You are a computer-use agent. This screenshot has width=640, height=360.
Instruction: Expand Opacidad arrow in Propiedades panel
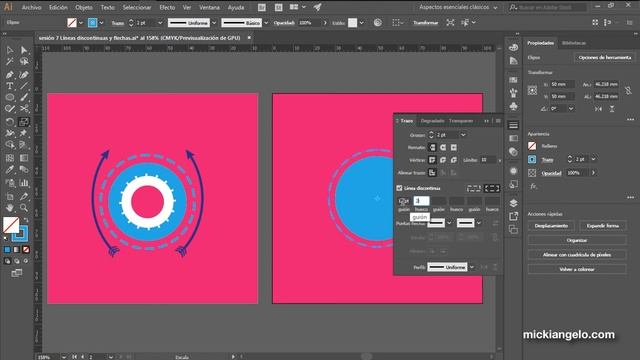pos(593,173)
